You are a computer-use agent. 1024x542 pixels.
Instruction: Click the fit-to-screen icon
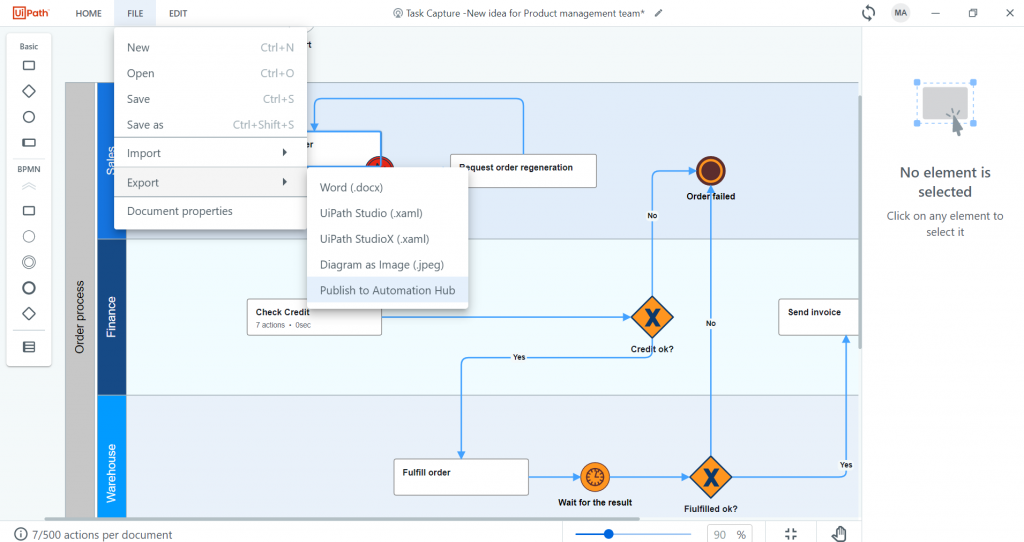791,534
